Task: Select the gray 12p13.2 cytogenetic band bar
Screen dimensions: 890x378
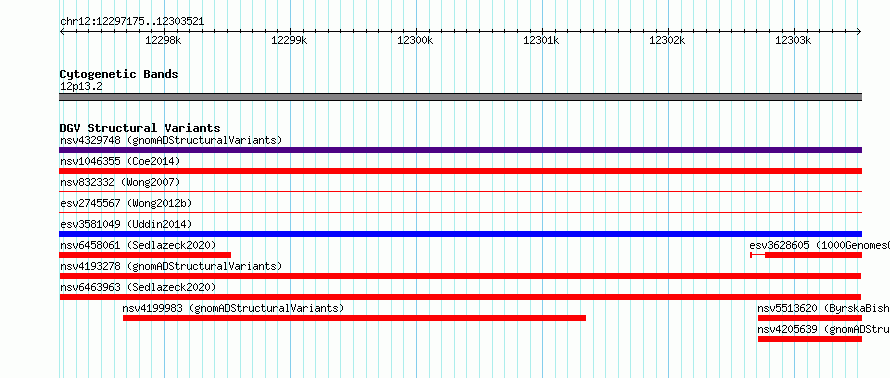Action: pyautogui.click(x=460, y=97)
